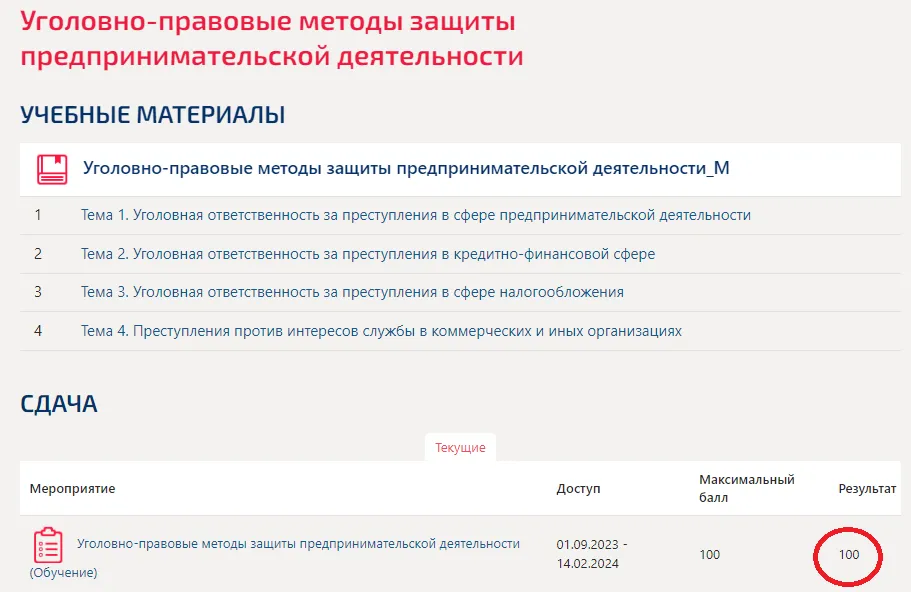The width and height of the screenshot is (911, 592).
Task: Click the red book icon for course materials
Action: point(52,169)
